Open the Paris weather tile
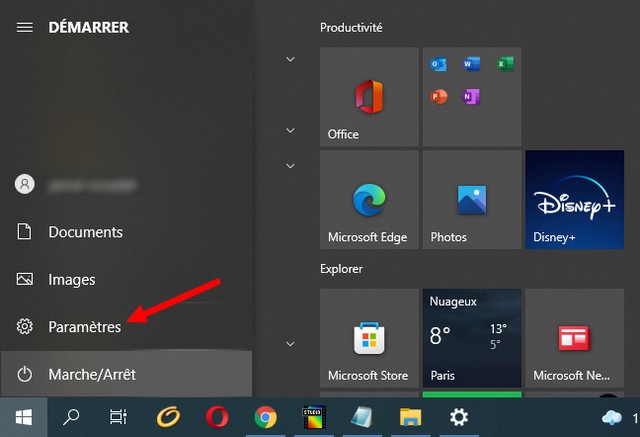This screenshot has width=640, height=437. pos(472,338)
